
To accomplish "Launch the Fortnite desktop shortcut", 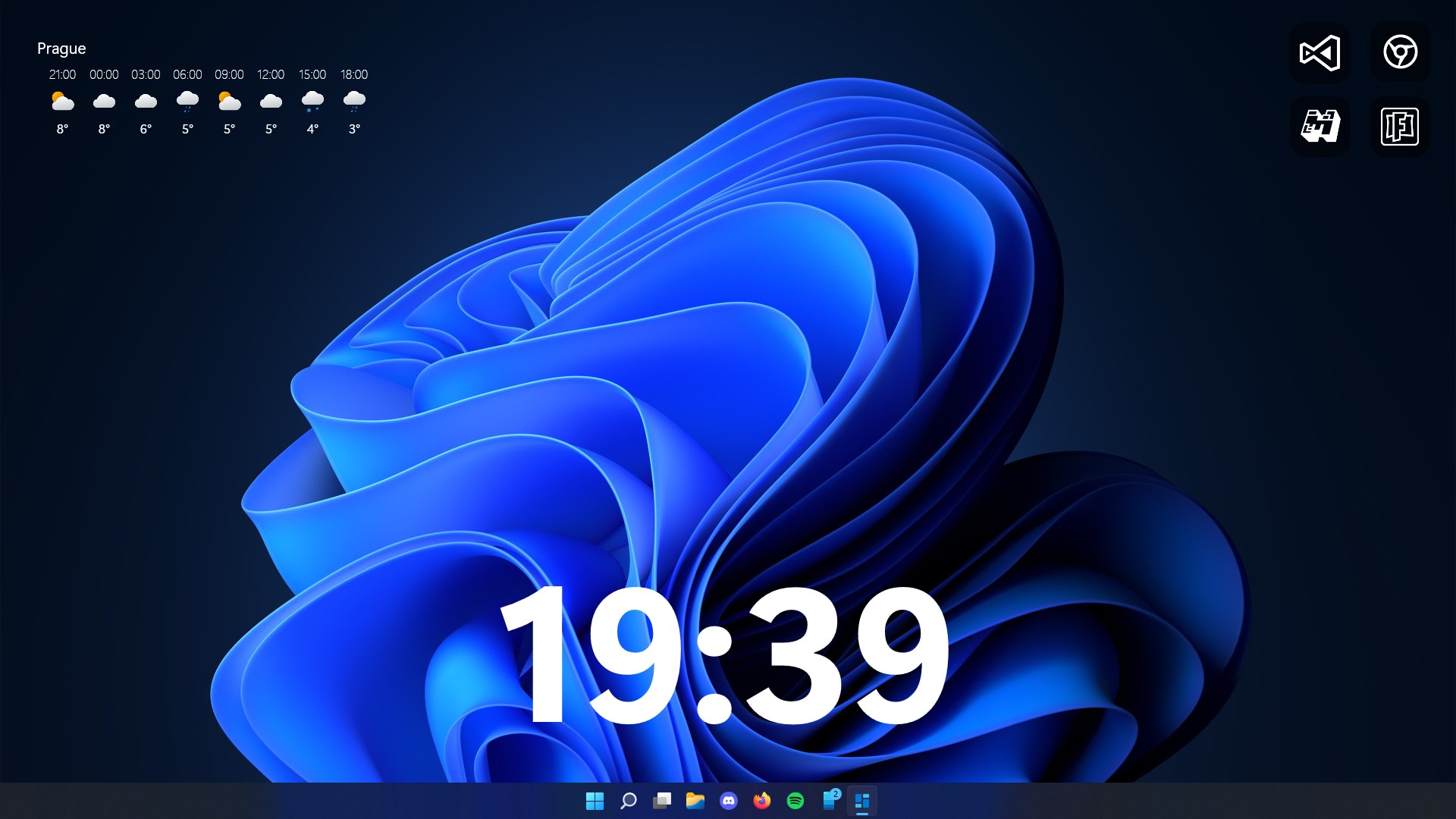I will pos(1400,127).
